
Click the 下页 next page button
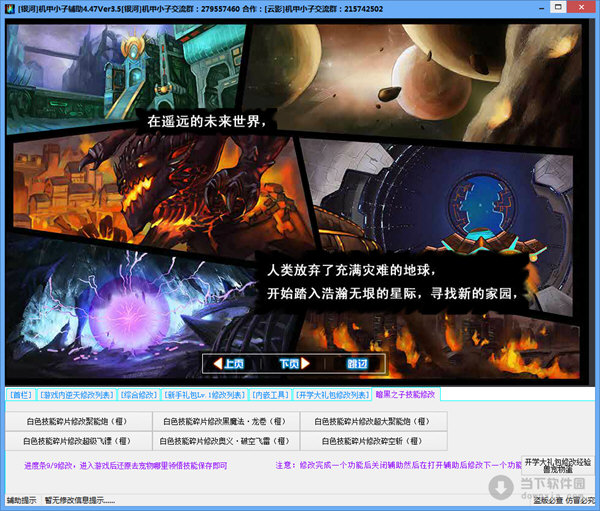pyautogui.click(x=294, y=363)
